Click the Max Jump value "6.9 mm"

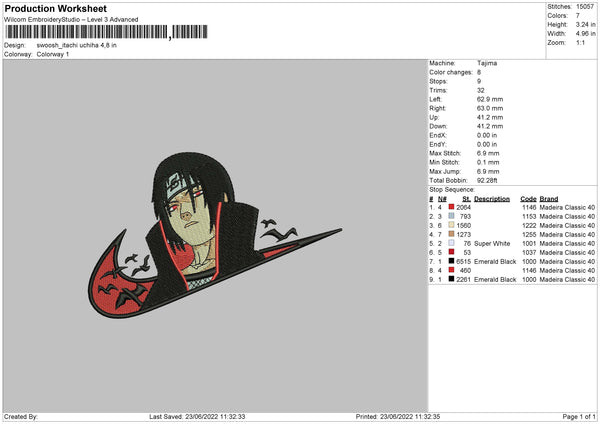tap(488, 171)
